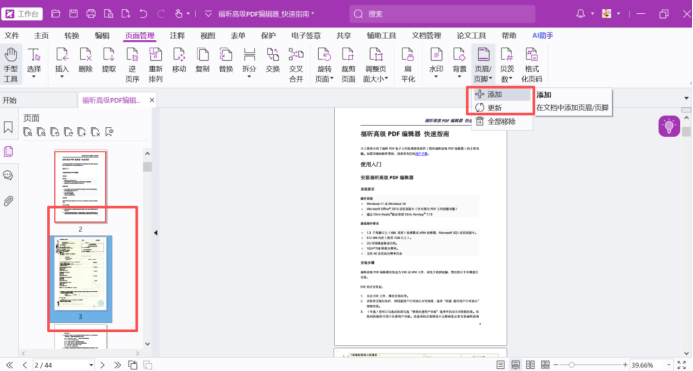Expand the Resize pages (调整页面大小) dropdown
Screen dimensions: 693x371
[x=386, y=79]
